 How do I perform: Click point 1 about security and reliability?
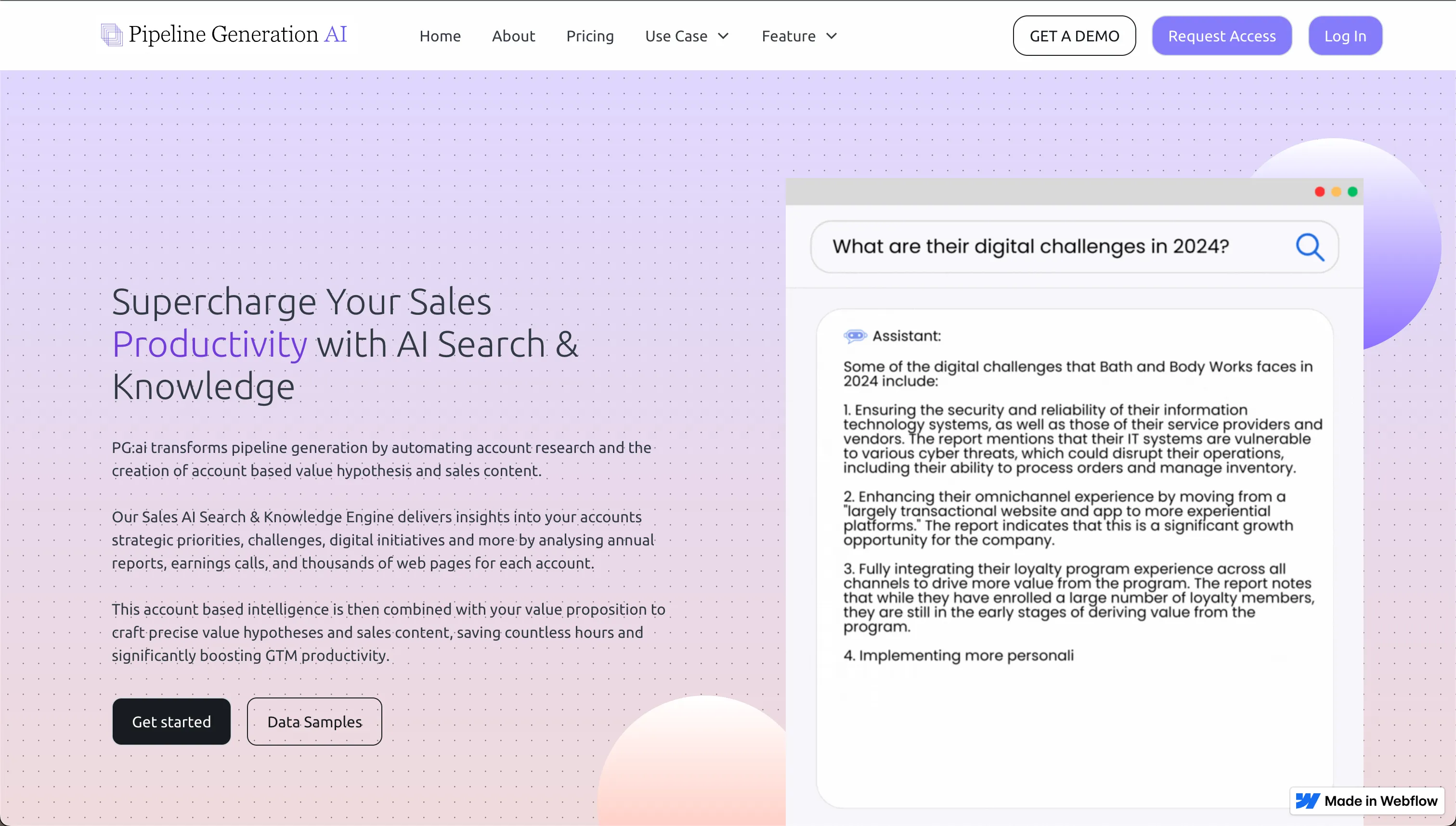tap(1083, 439)
